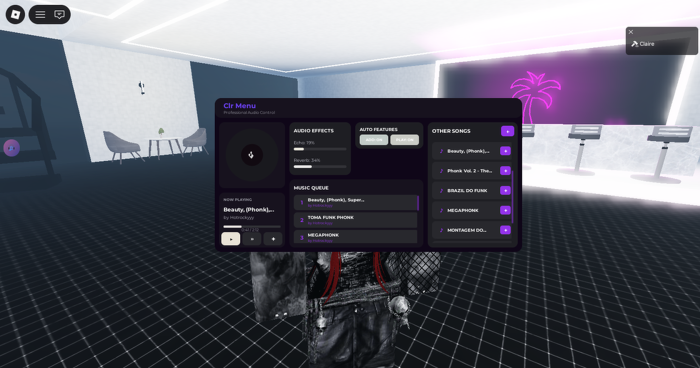This screenshot has height=368, width=700.
Task: Click the Clr Menu title
Action: tap(239, 106)
